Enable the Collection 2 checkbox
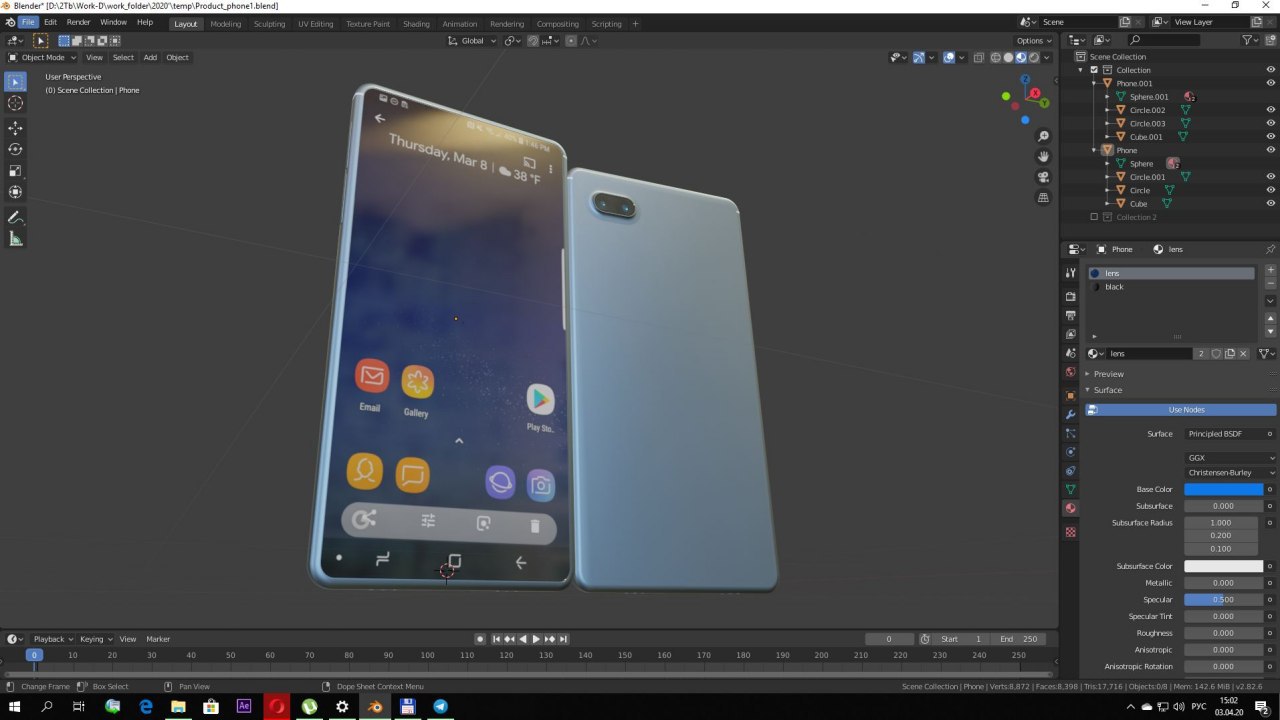Screen dimensions: 1280x720 pyautogui.click(x=1094, y=217)
